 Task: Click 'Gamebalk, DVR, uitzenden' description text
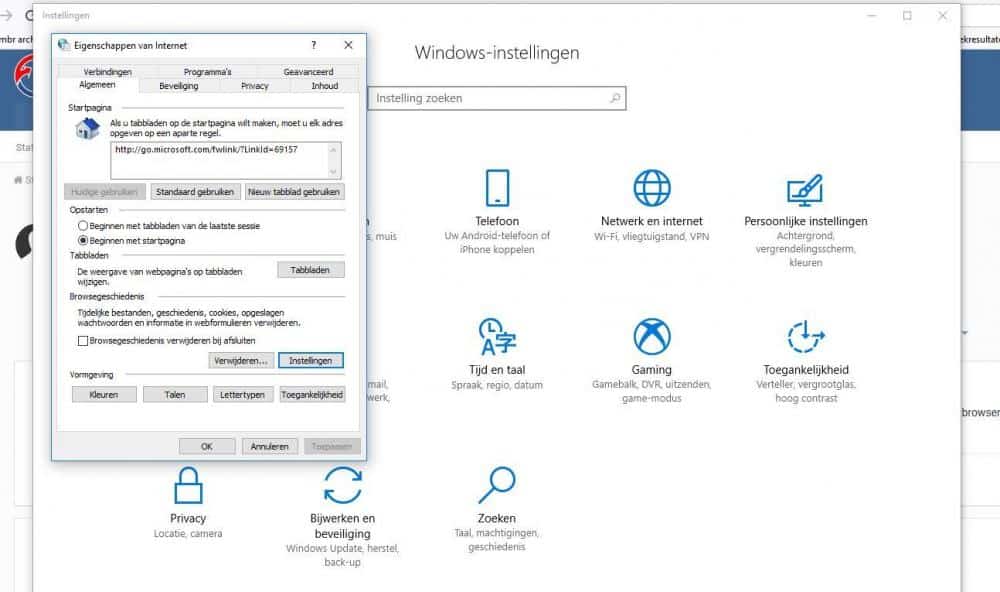click(652, 385)
